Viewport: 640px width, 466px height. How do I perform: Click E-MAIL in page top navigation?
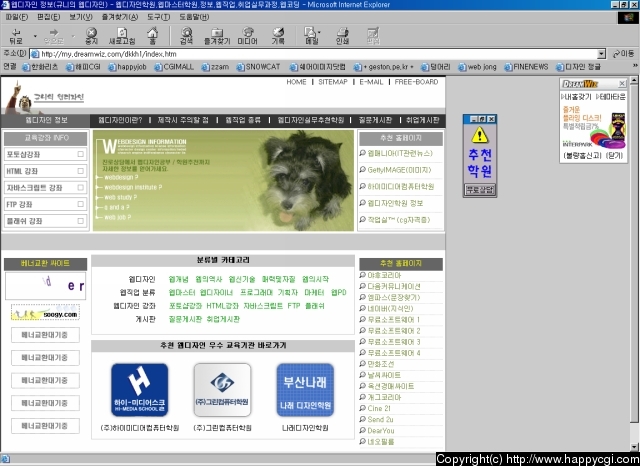(x=371, y=82)
